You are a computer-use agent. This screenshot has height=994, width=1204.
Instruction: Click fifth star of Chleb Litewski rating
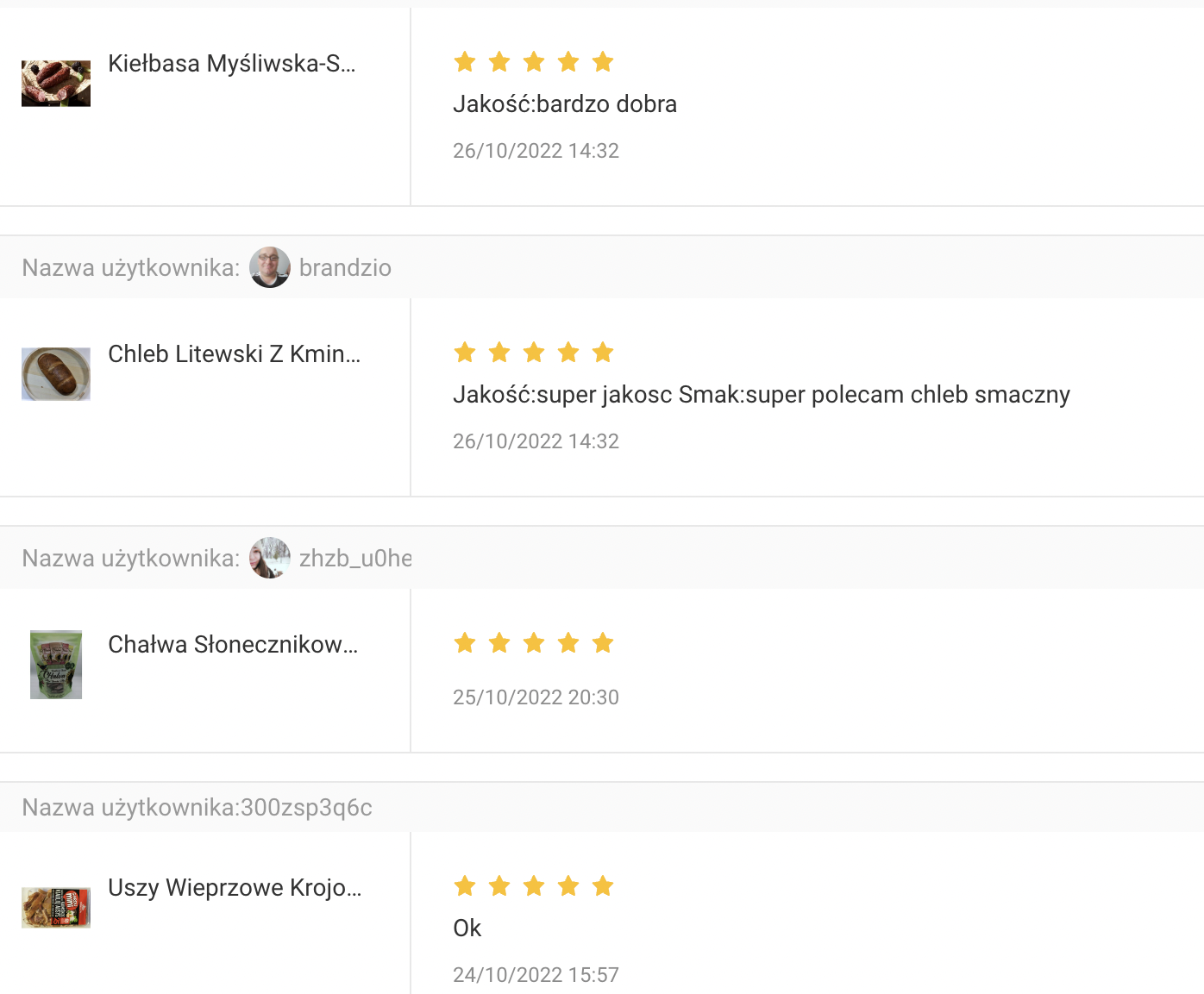tap(603, 352)
